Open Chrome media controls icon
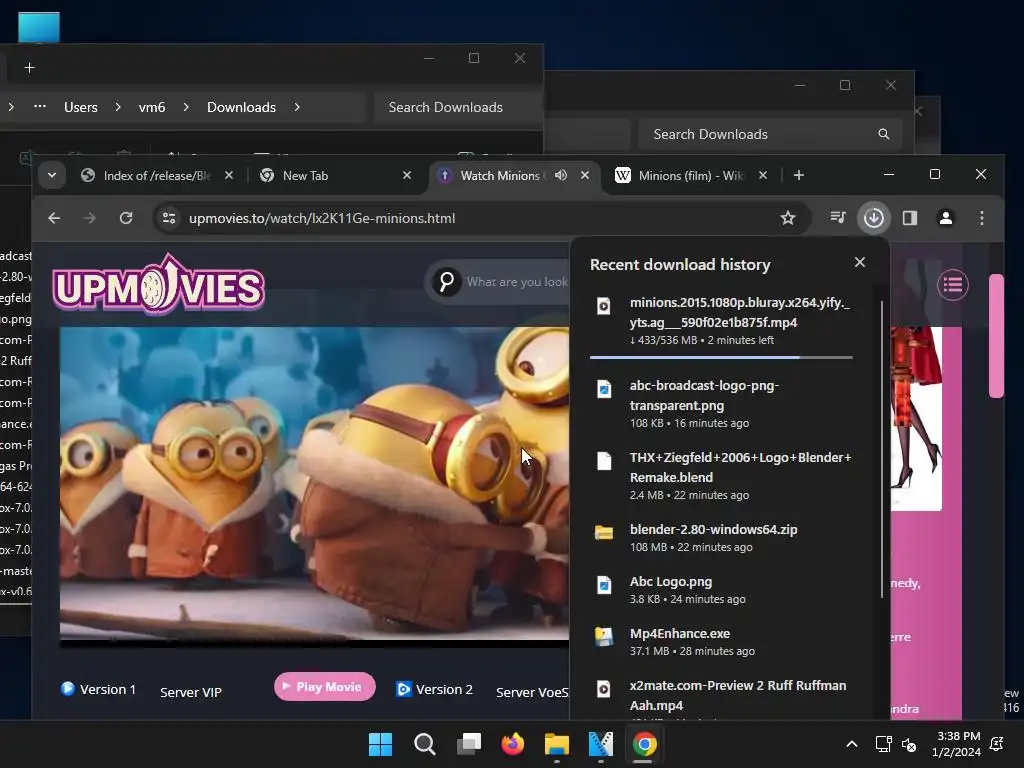Image resolution: width=1024 pixels, height=768 pixels. coord(838,217)
